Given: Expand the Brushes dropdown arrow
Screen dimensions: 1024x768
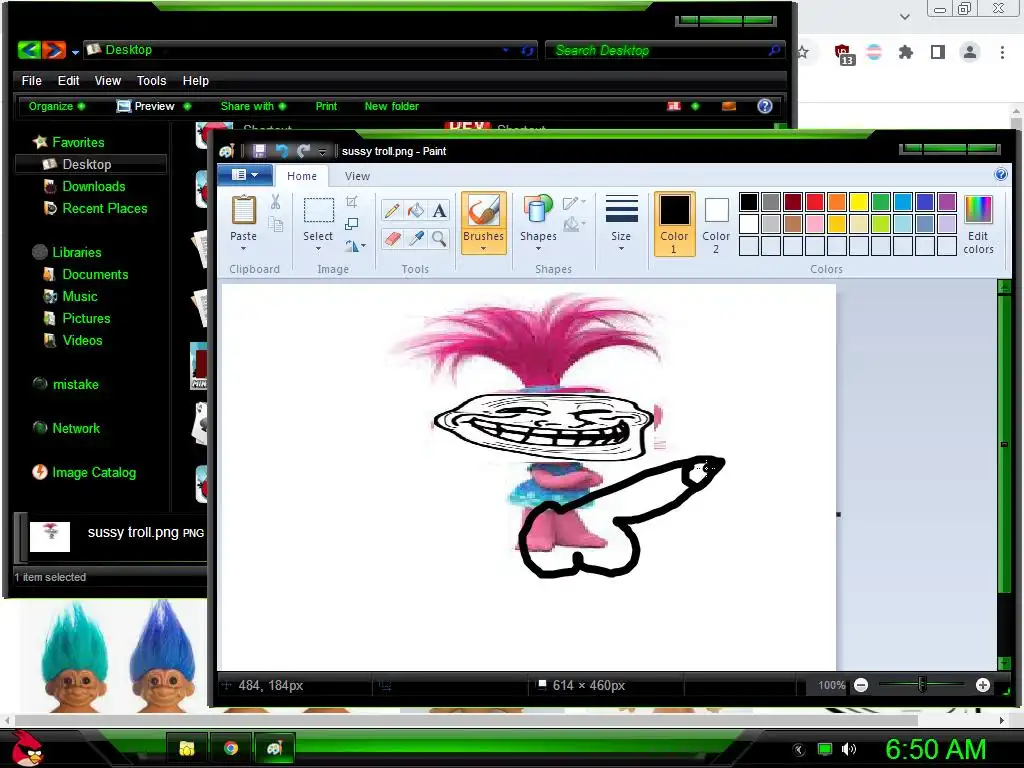Looking at the screenshot, I should coord(483,249).
